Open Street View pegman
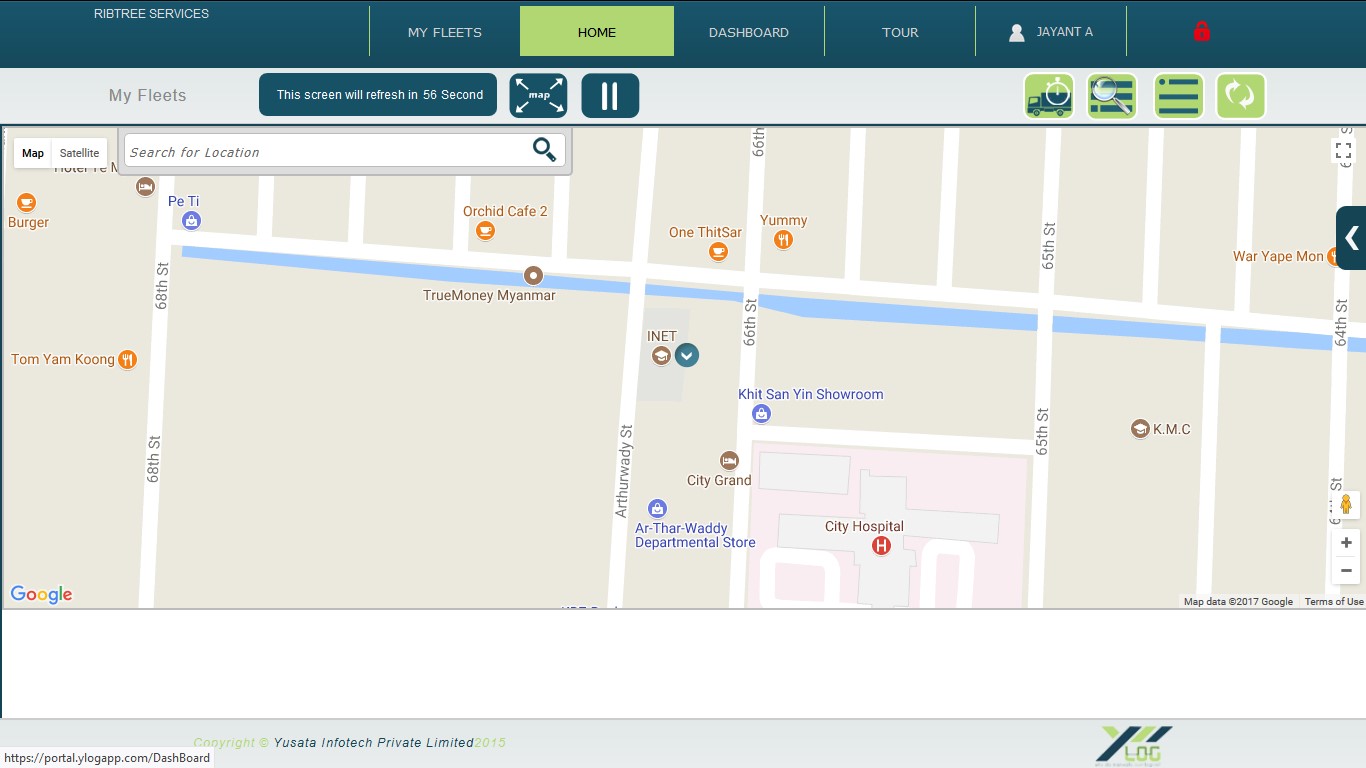 pos(1346,505)
